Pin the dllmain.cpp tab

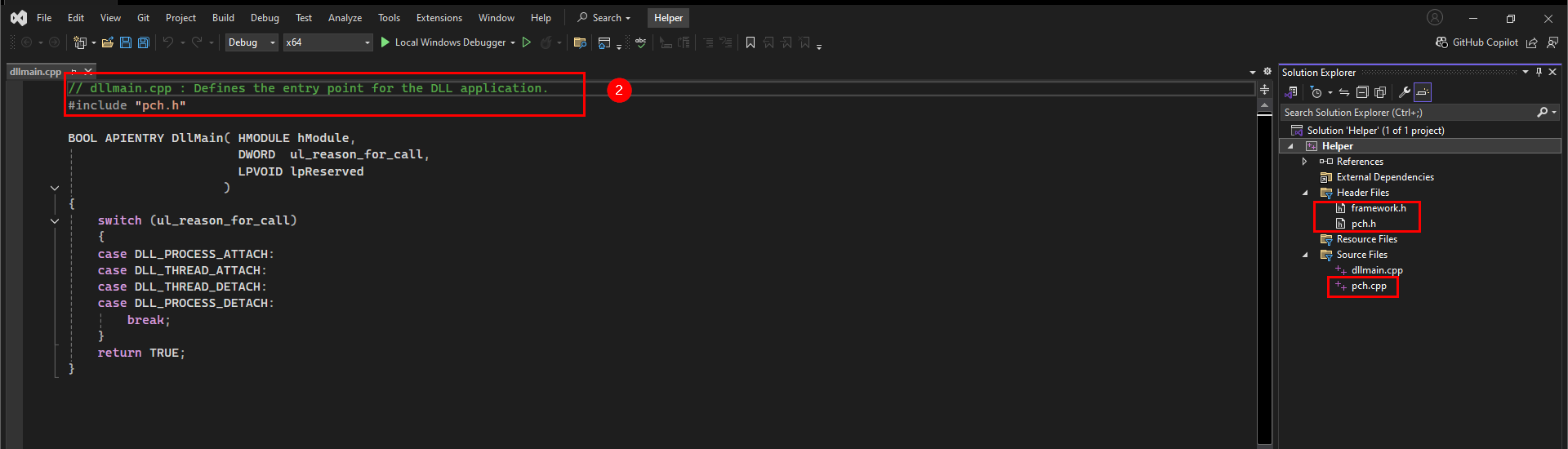[x=74, y=72]
